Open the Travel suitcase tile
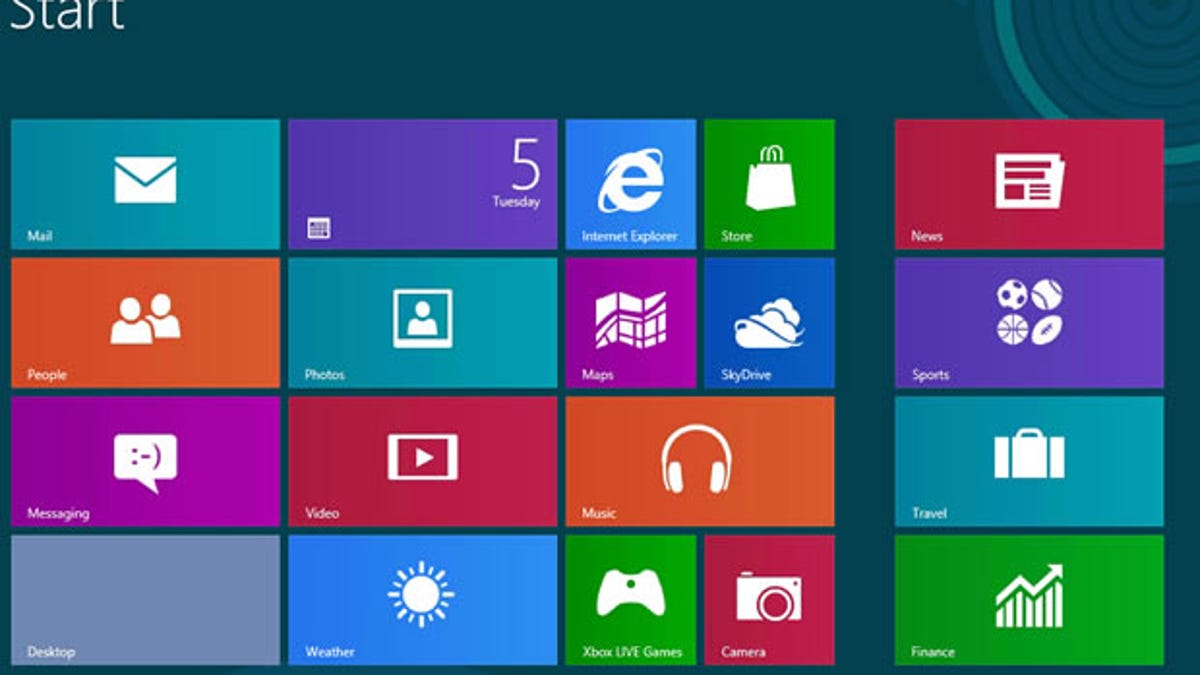Image resolution: width=1200 pixels, height=675 pixels. click(x=1029, y=461)
